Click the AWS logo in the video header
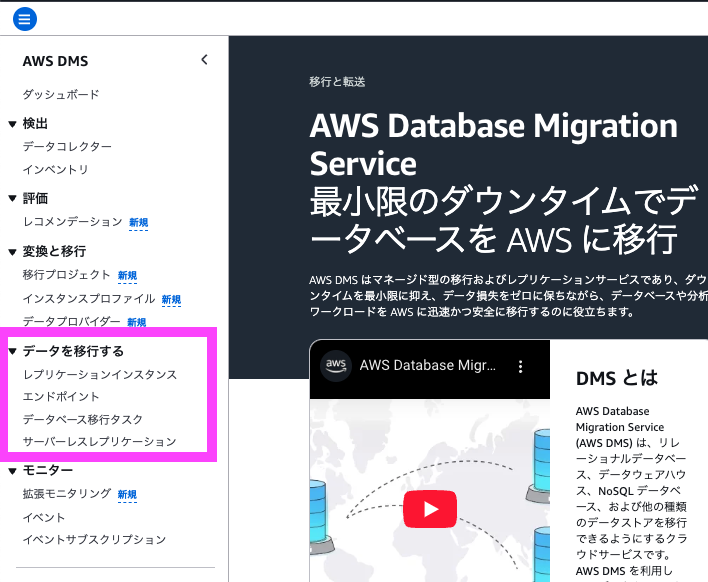 pyautogui.click(x=335, y=365)
